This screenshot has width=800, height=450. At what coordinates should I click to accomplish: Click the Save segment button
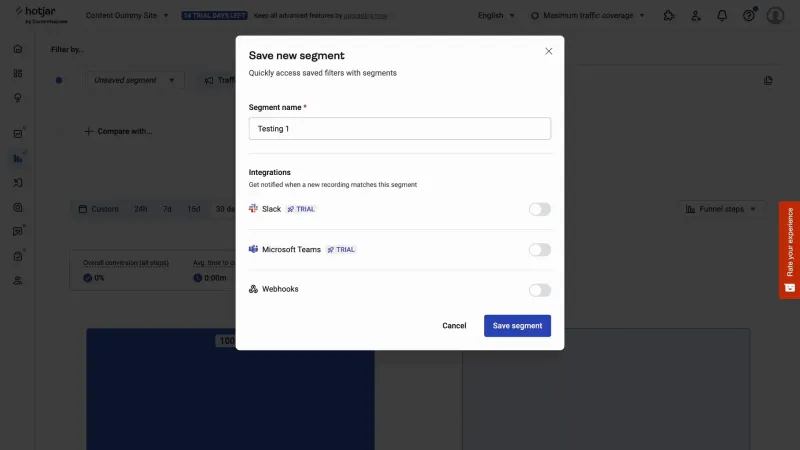click(x=517, y=326)
